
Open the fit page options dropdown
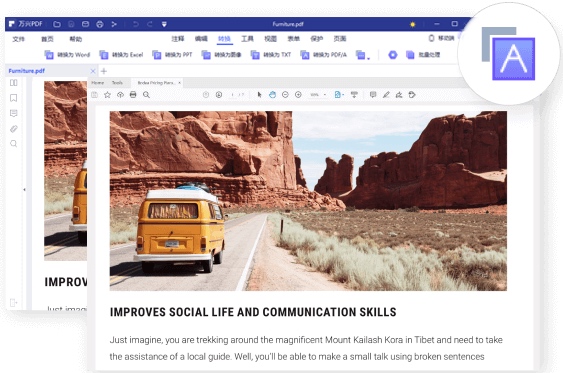coord(339,95)
